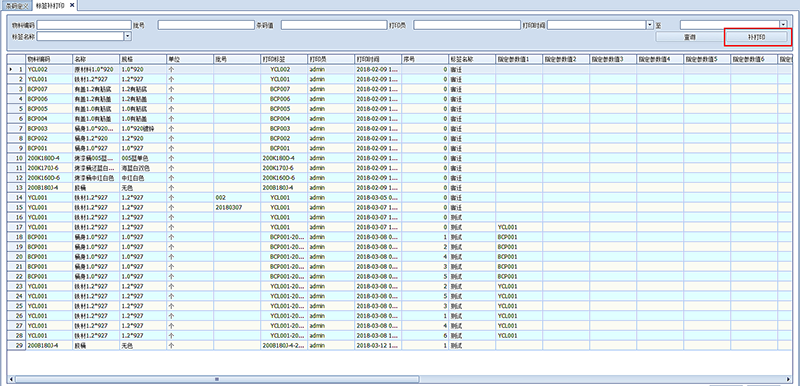Select the row header numbered 20

click(x=16, y=256)
